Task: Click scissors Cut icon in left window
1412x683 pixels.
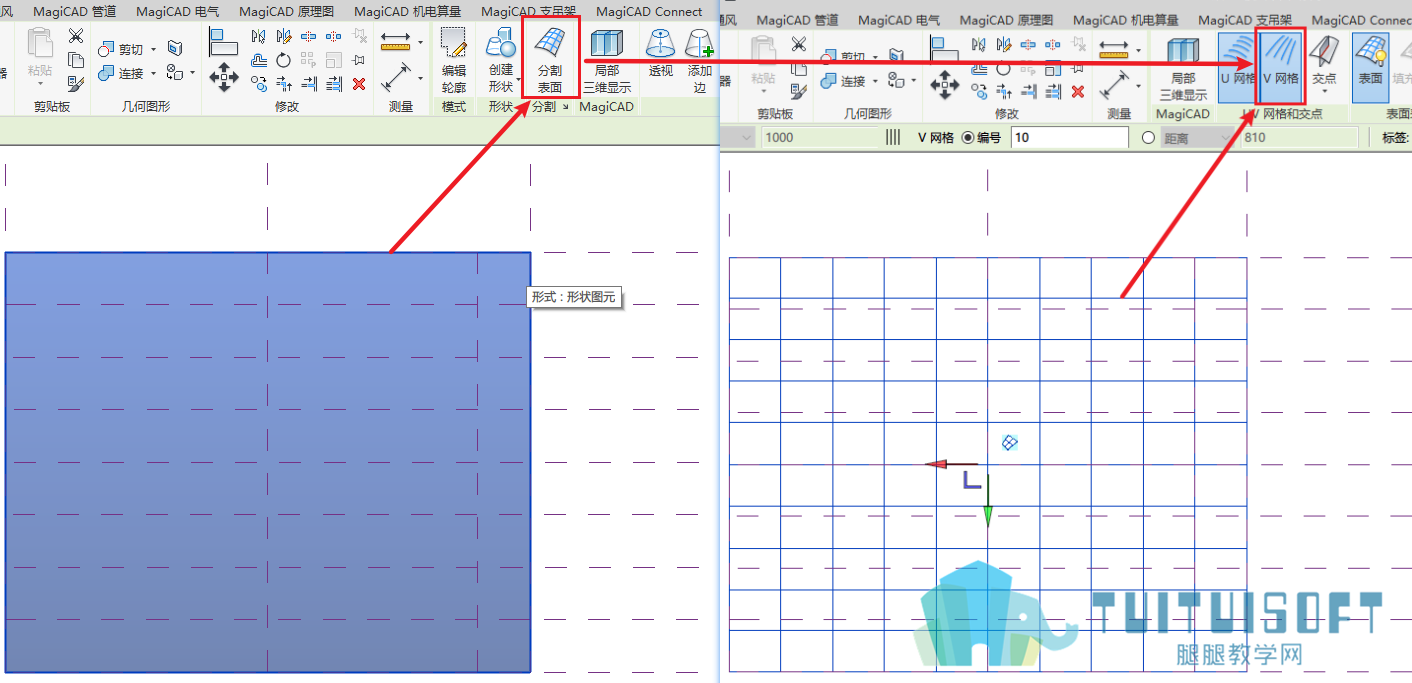Action: pos(76,36)
